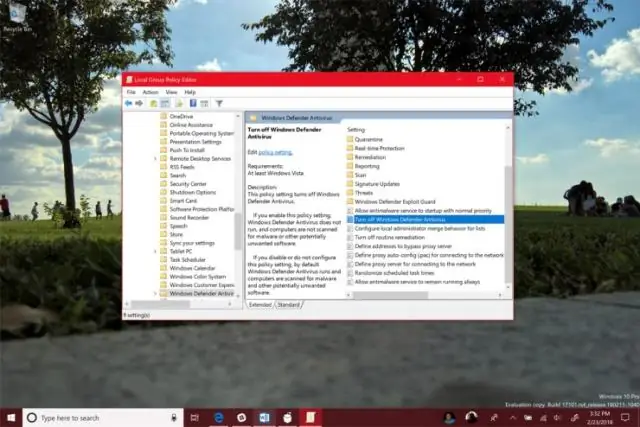Expand the Windows Defender Antivirus tree node
The width and height of the screenshot is (640, 427).
click(x=155, y=293)
